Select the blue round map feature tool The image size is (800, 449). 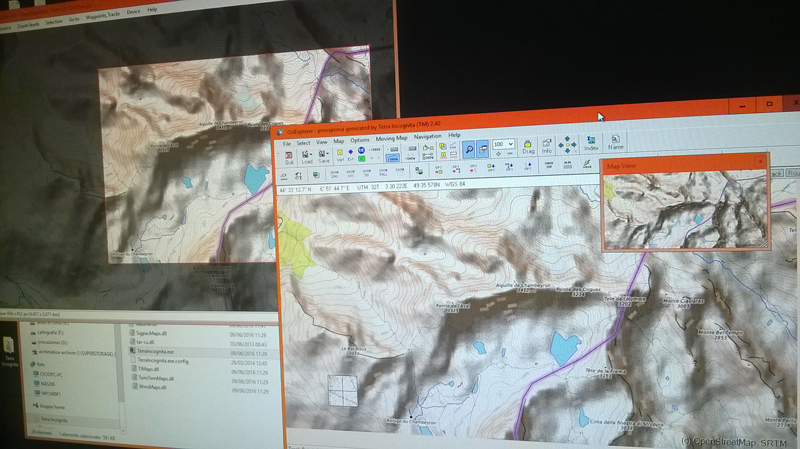click(361, 150)
